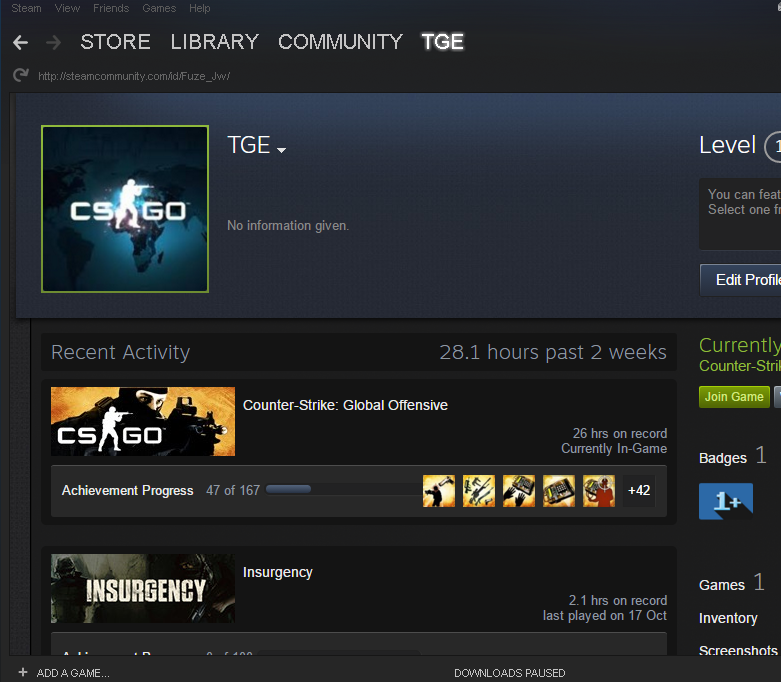Image resolution: width=781 pixels, height=682 pixels.
Task: Open the fifth achievement icon with red figure
Action: pyautogui.click(x=599, y=491)
